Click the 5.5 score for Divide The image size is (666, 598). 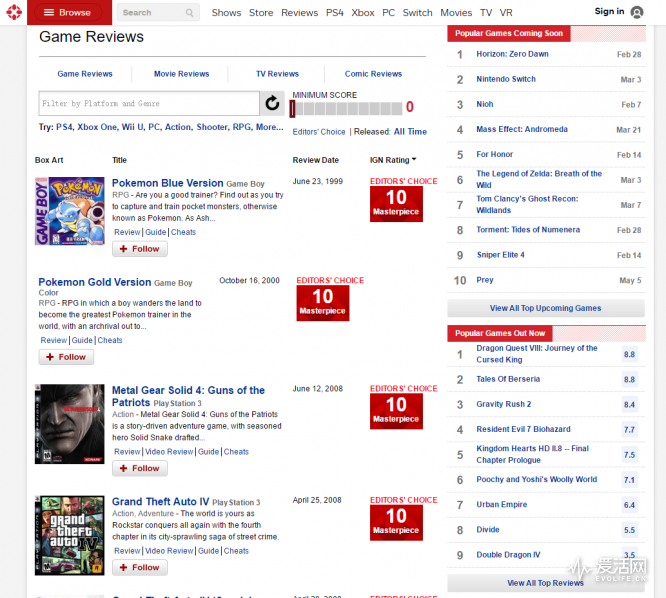[629, 530]
